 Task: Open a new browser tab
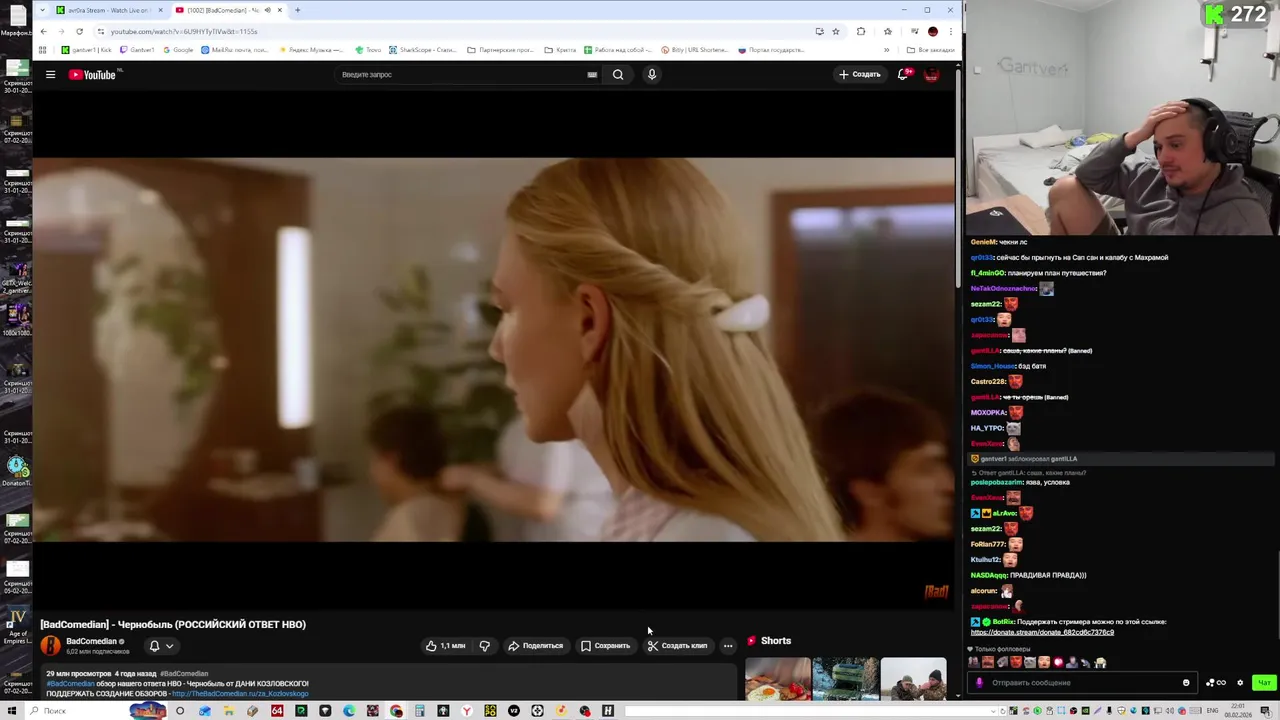[297, 10]
